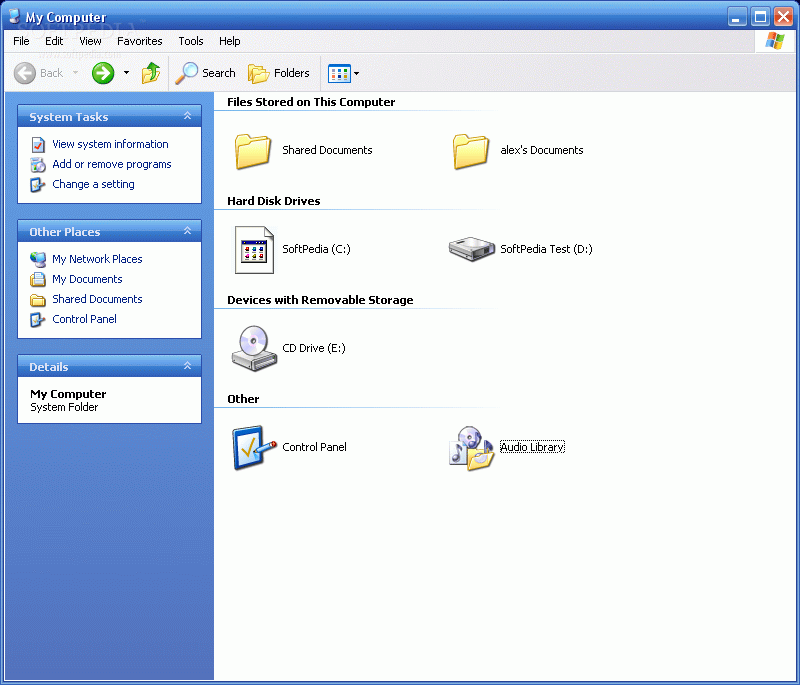The width and height of the screenshot is (800, 685).
Task: Open Control Panel sidebar link
Action: point(84,319)
